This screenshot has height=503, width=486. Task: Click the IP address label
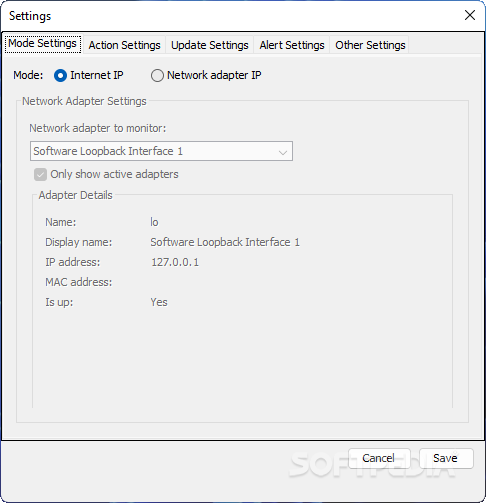coord(73,262)
